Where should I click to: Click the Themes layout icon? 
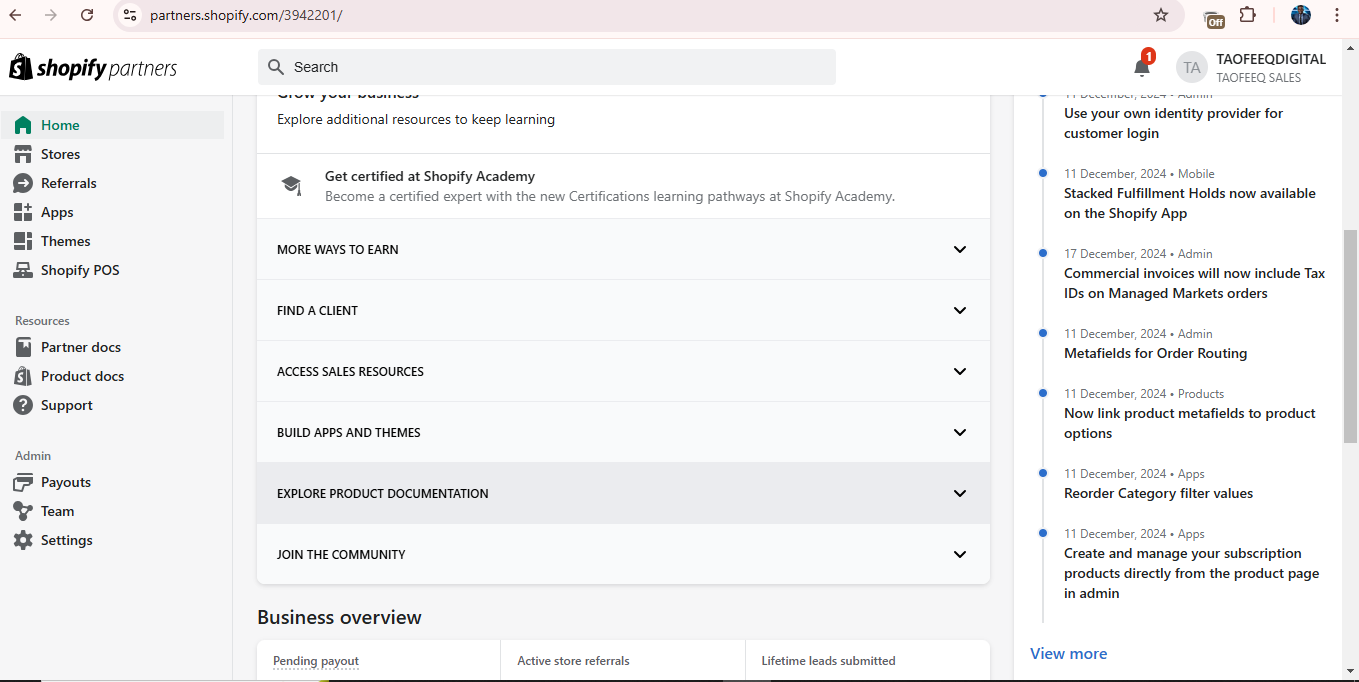coord(23,241)
